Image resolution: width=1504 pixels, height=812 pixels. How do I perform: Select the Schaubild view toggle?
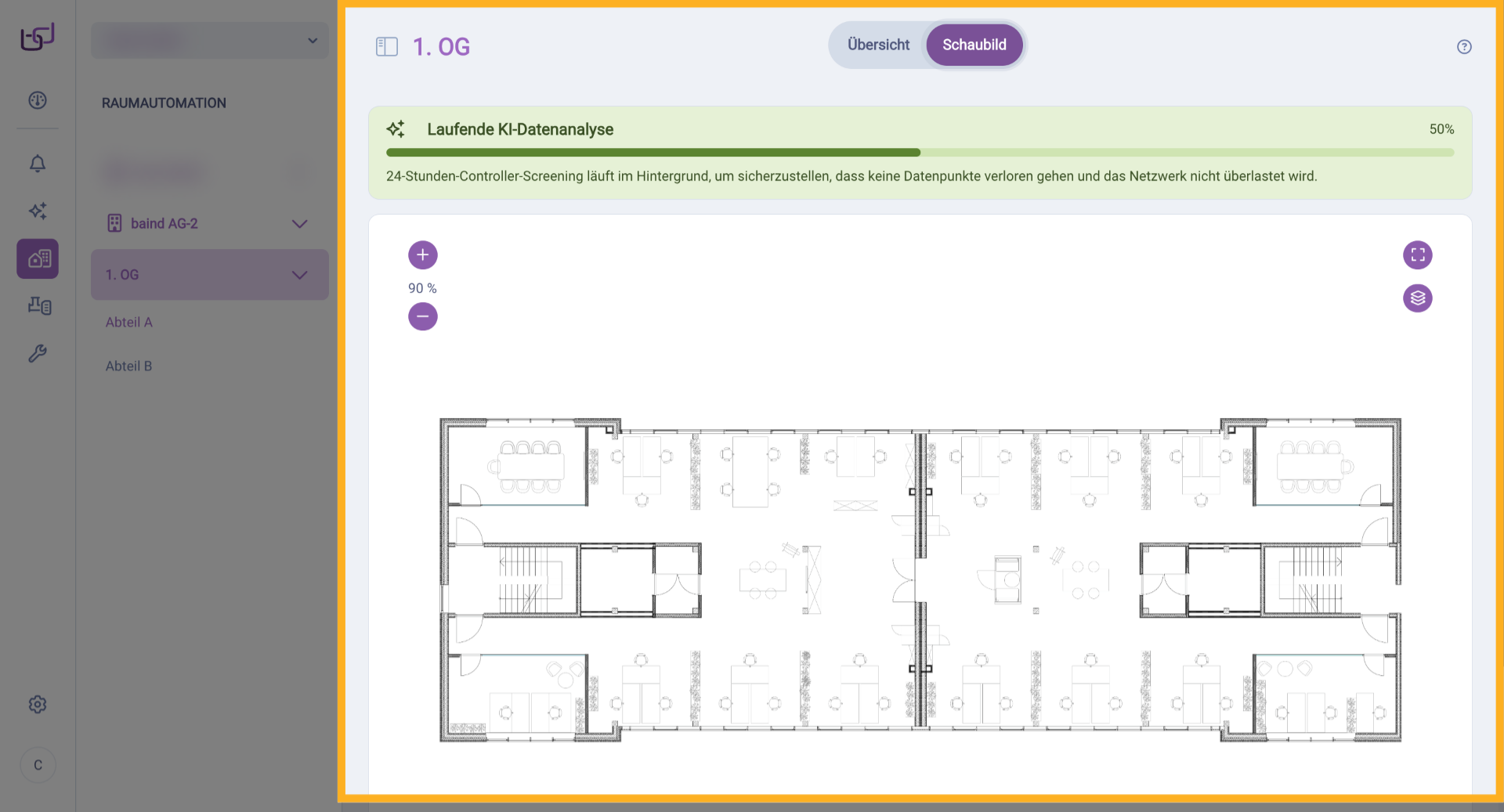click(x=974, y=45)
